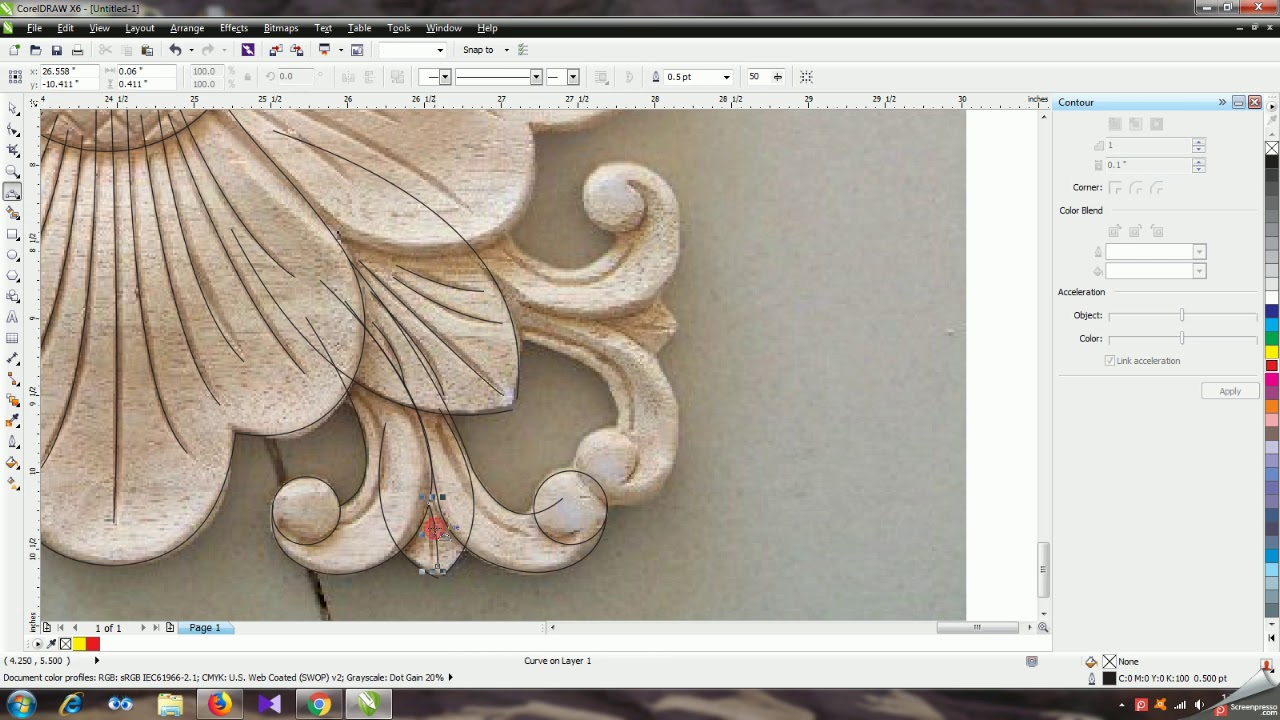Image resolution: width=1280 pixels, height=720 pixels.
Task: Open the Application Launcher icon
Action: pos(324,50)
